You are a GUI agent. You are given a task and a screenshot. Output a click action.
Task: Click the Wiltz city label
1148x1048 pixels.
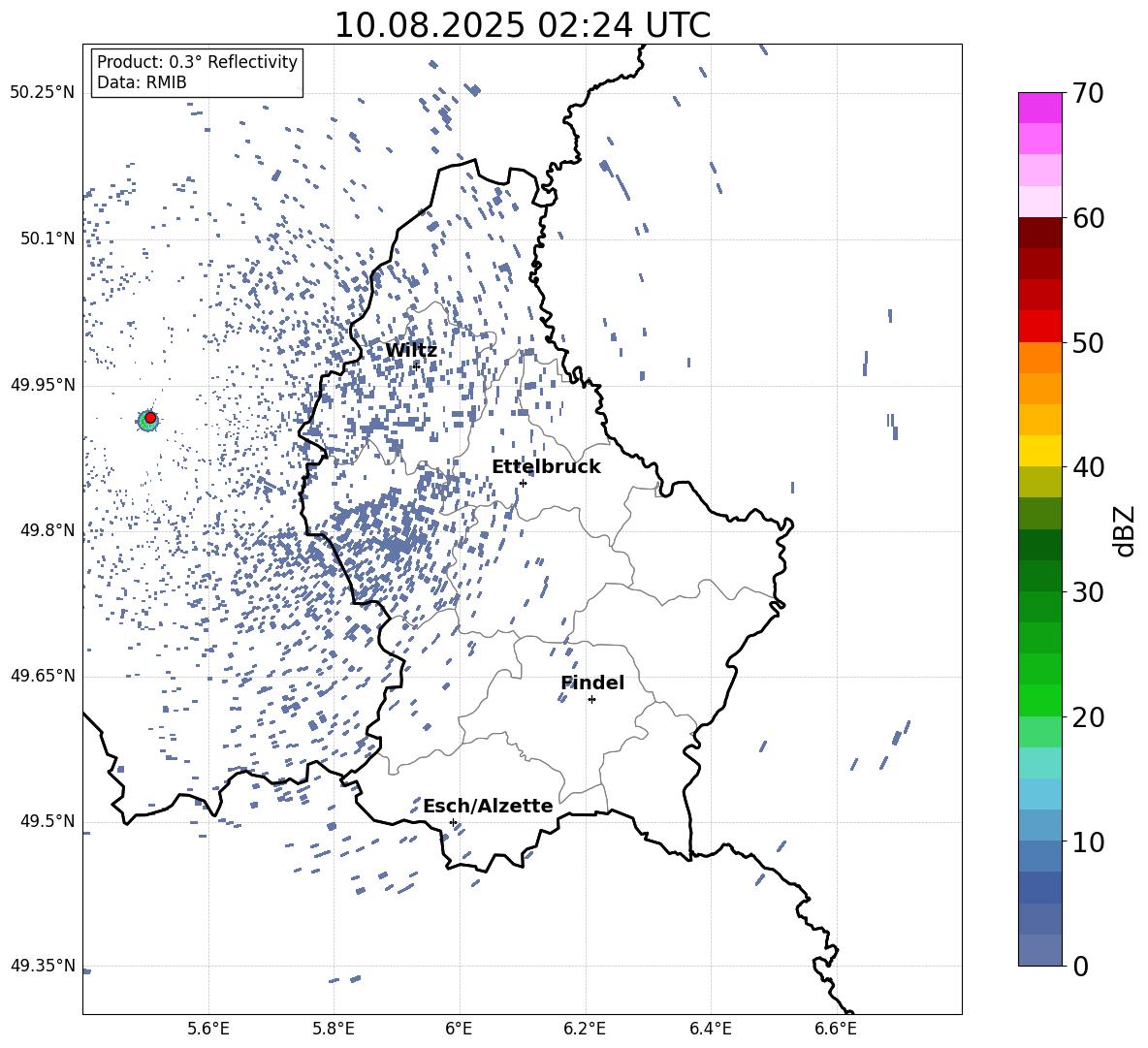411,351
